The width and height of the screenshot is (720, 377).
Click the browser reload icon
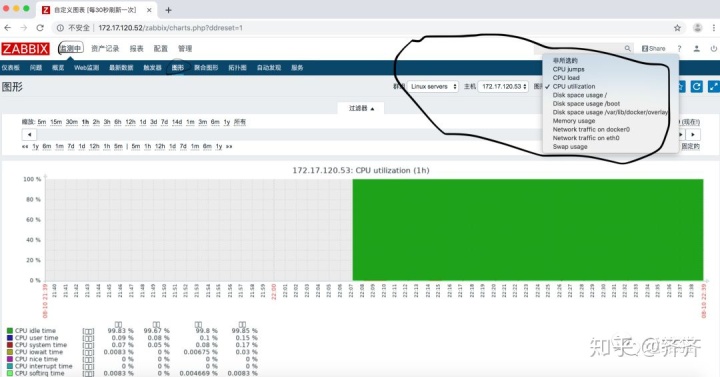40,28
